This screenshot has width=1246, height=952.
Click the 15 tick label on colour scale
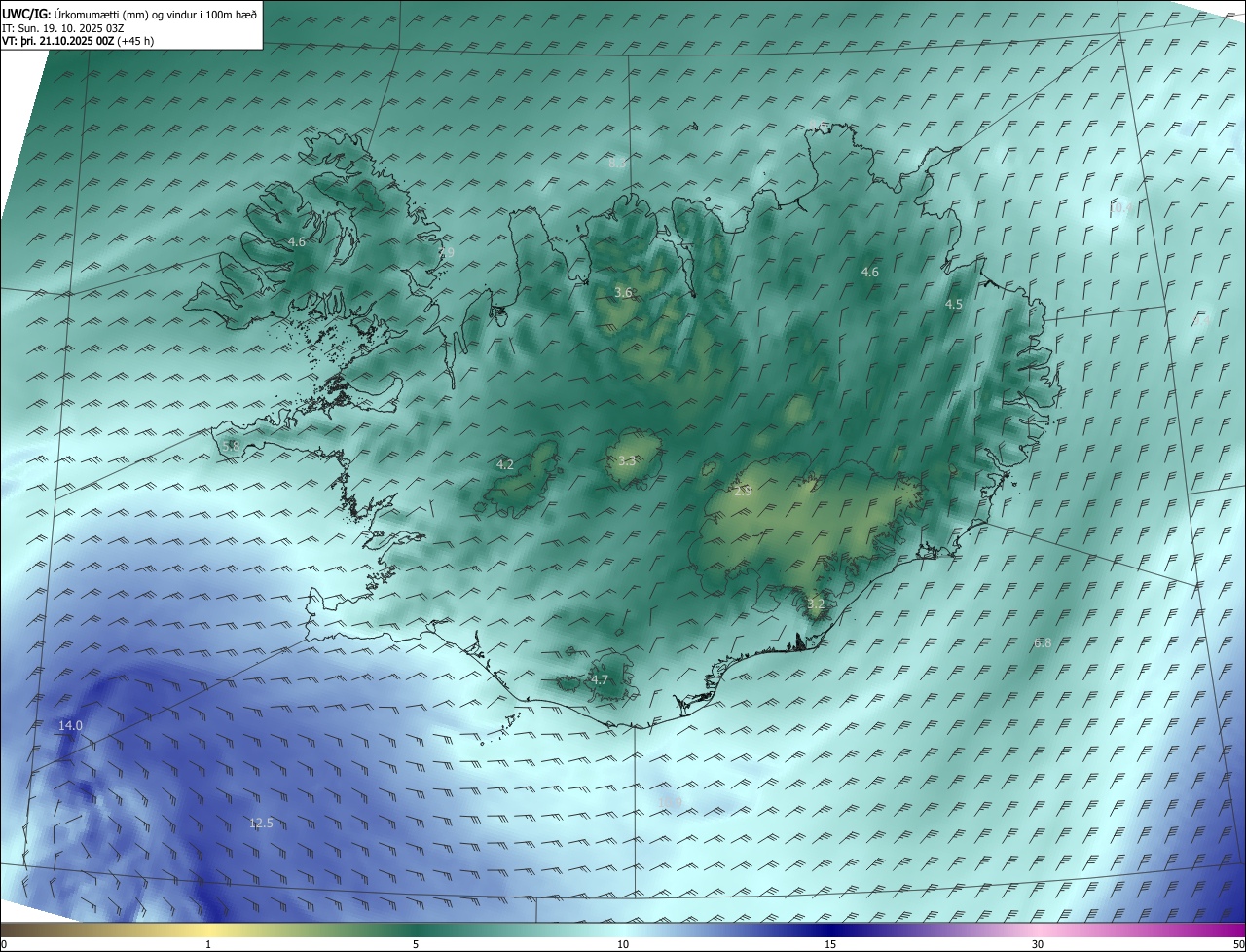tap(830, 944)
